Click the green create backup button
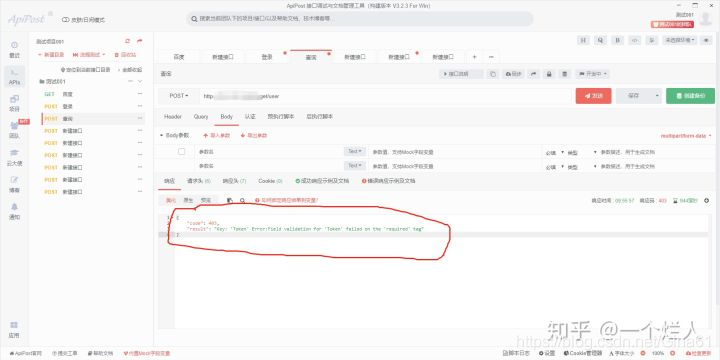This screenshot has width=720, height=360. [x=690, y=96]
